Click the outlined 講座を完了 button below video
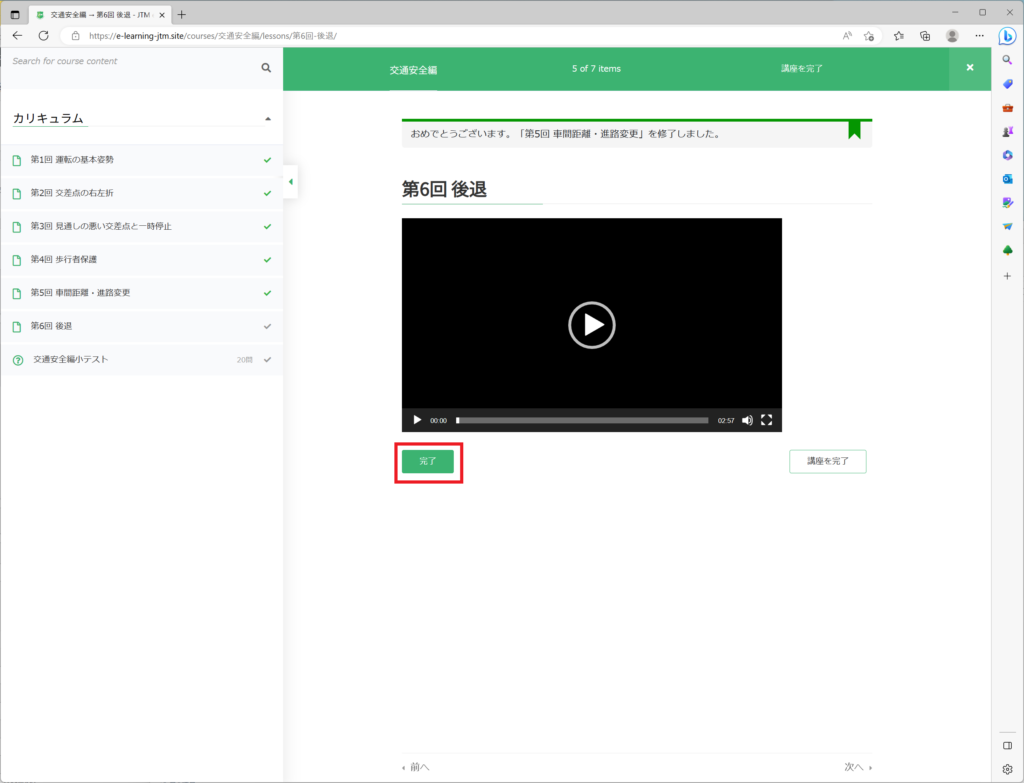This screenshot has height=783, width=1024. 827,461
